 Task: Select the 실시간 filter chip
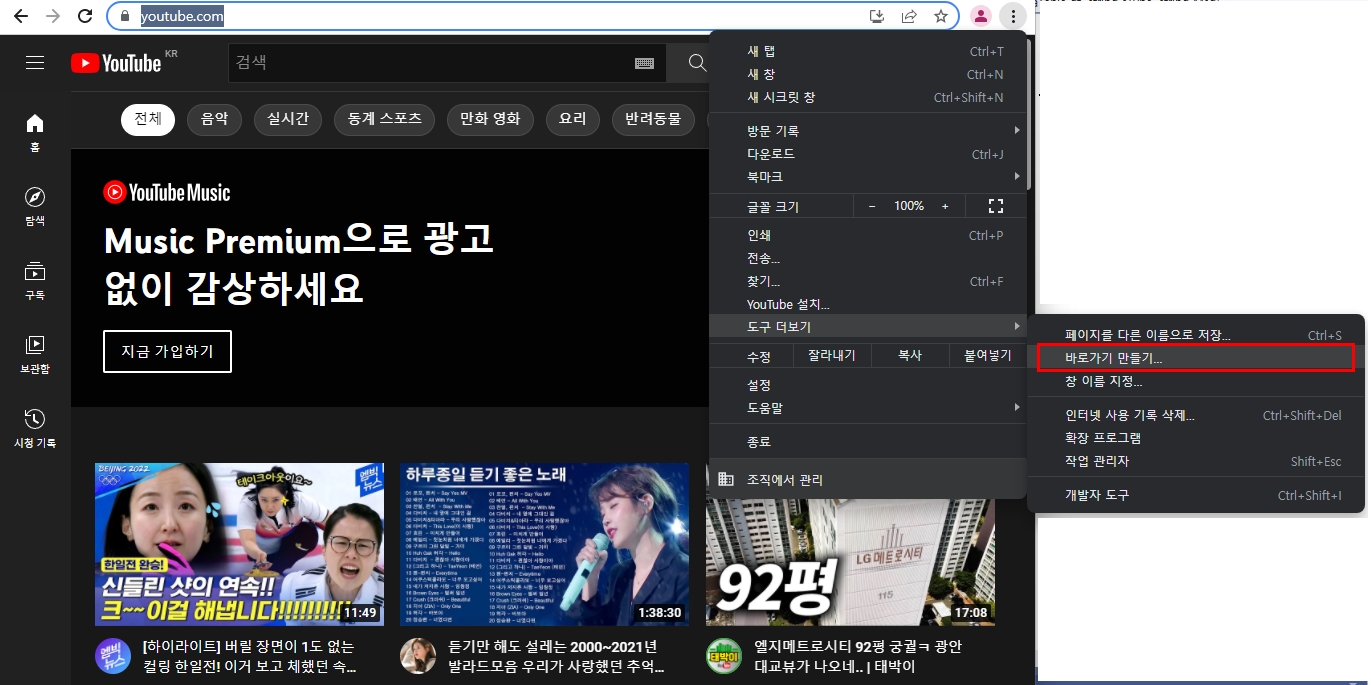(x=288, y=119)
